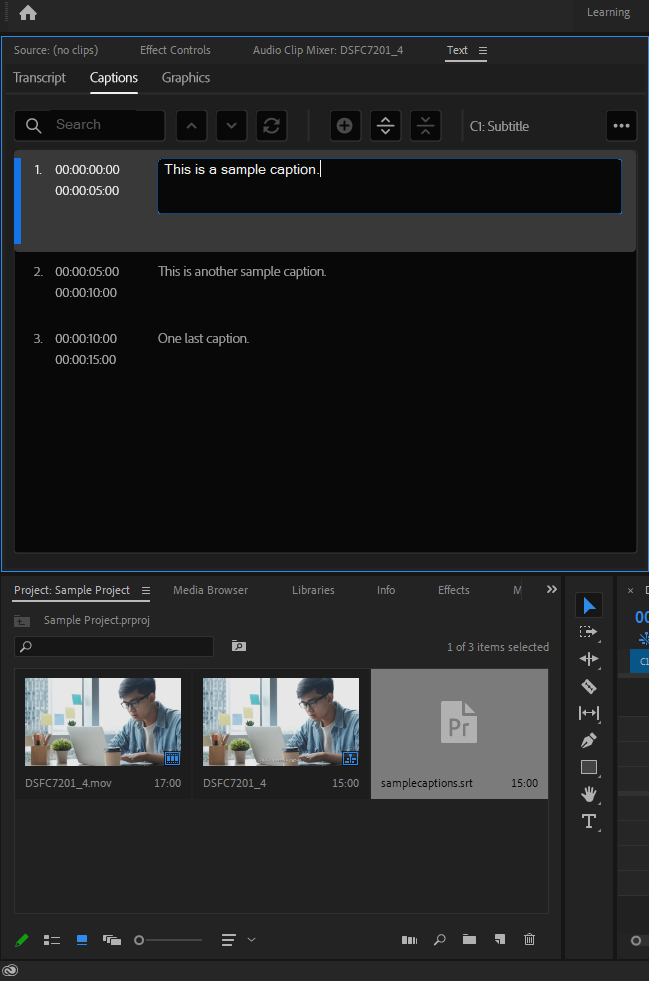Open the Learning workspace link
Viewport: 649px width, 981px height.
point(608,13)
